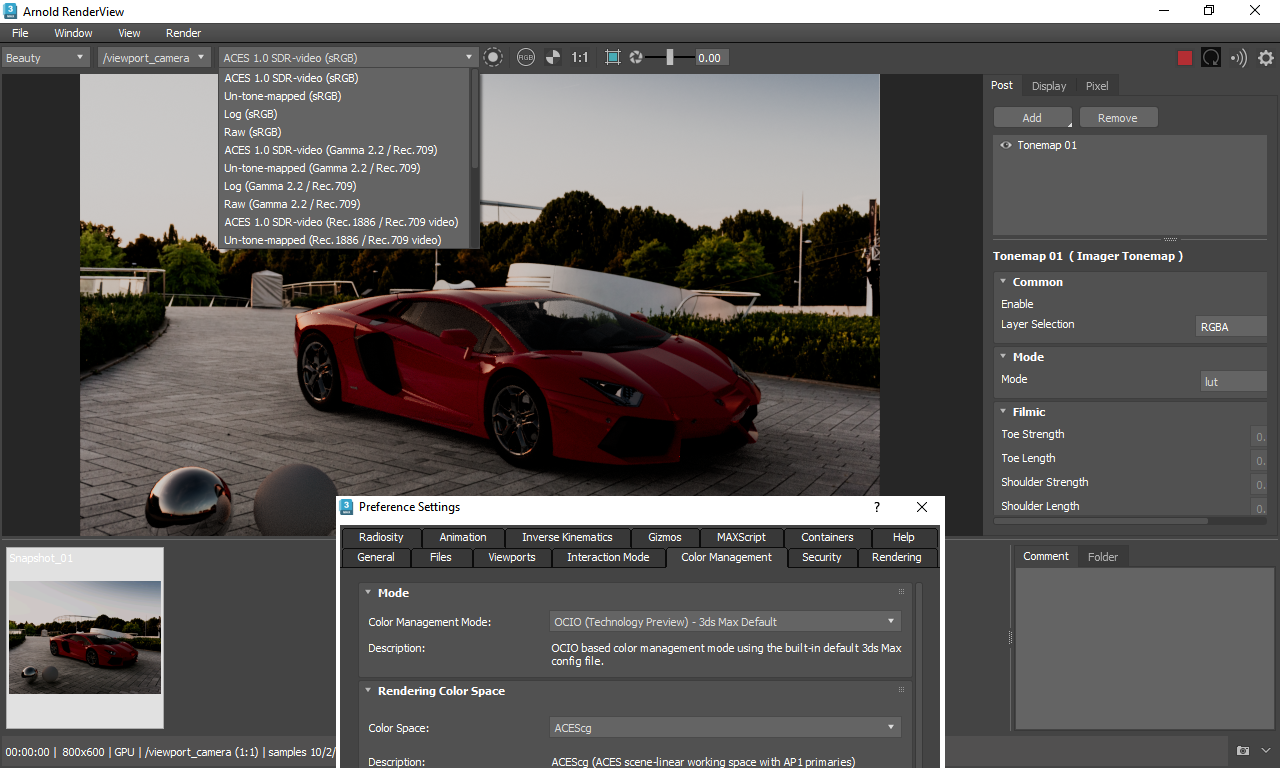Image resolution: width=1280 pixels, height=768 pixels.
Task: Click the red stop render button
Action: click(x=1184, y=57)
